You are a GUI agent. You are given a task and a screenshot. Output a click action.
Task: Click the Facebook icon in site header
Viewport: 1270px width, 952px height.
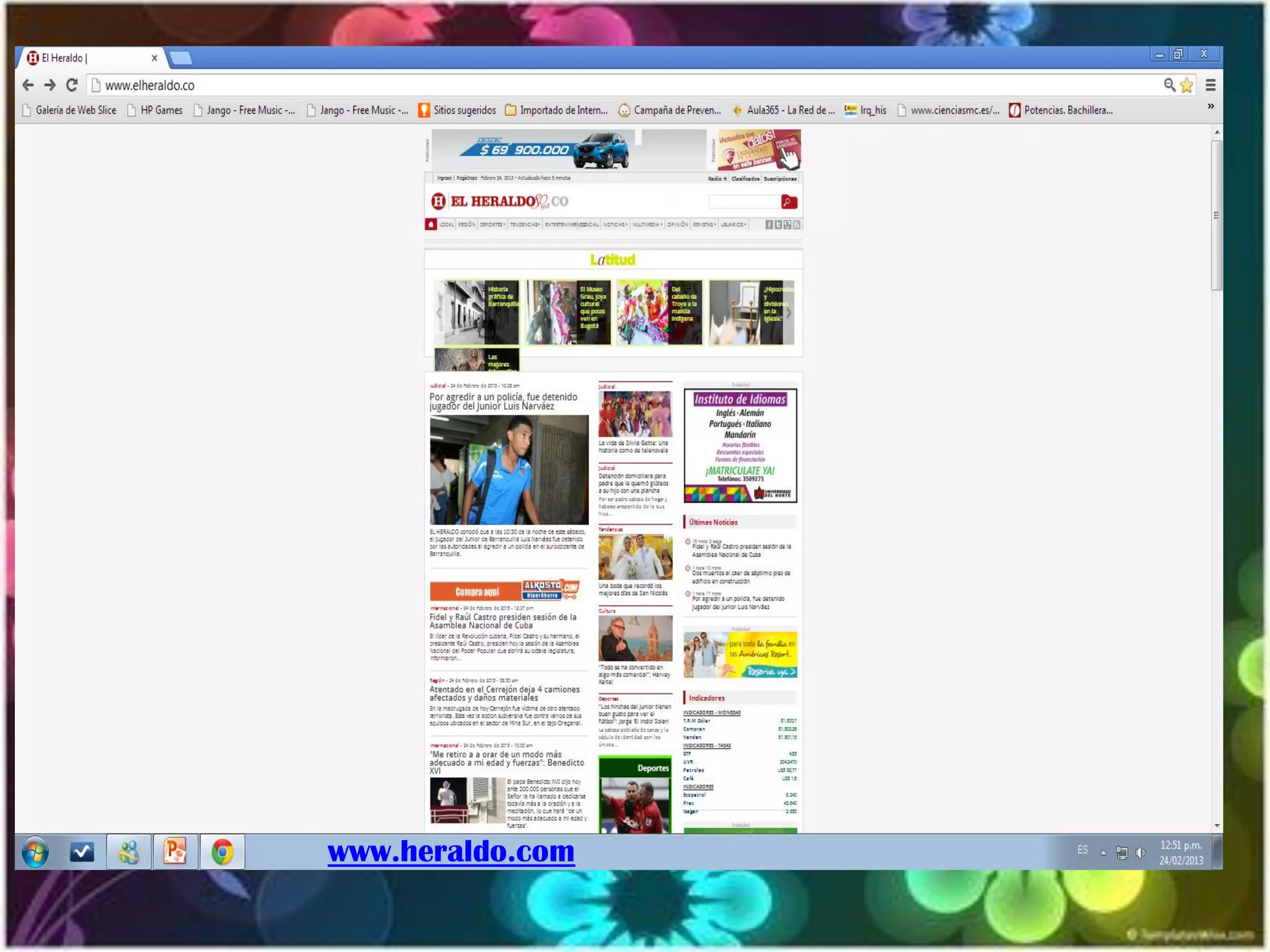pos(769,224)
